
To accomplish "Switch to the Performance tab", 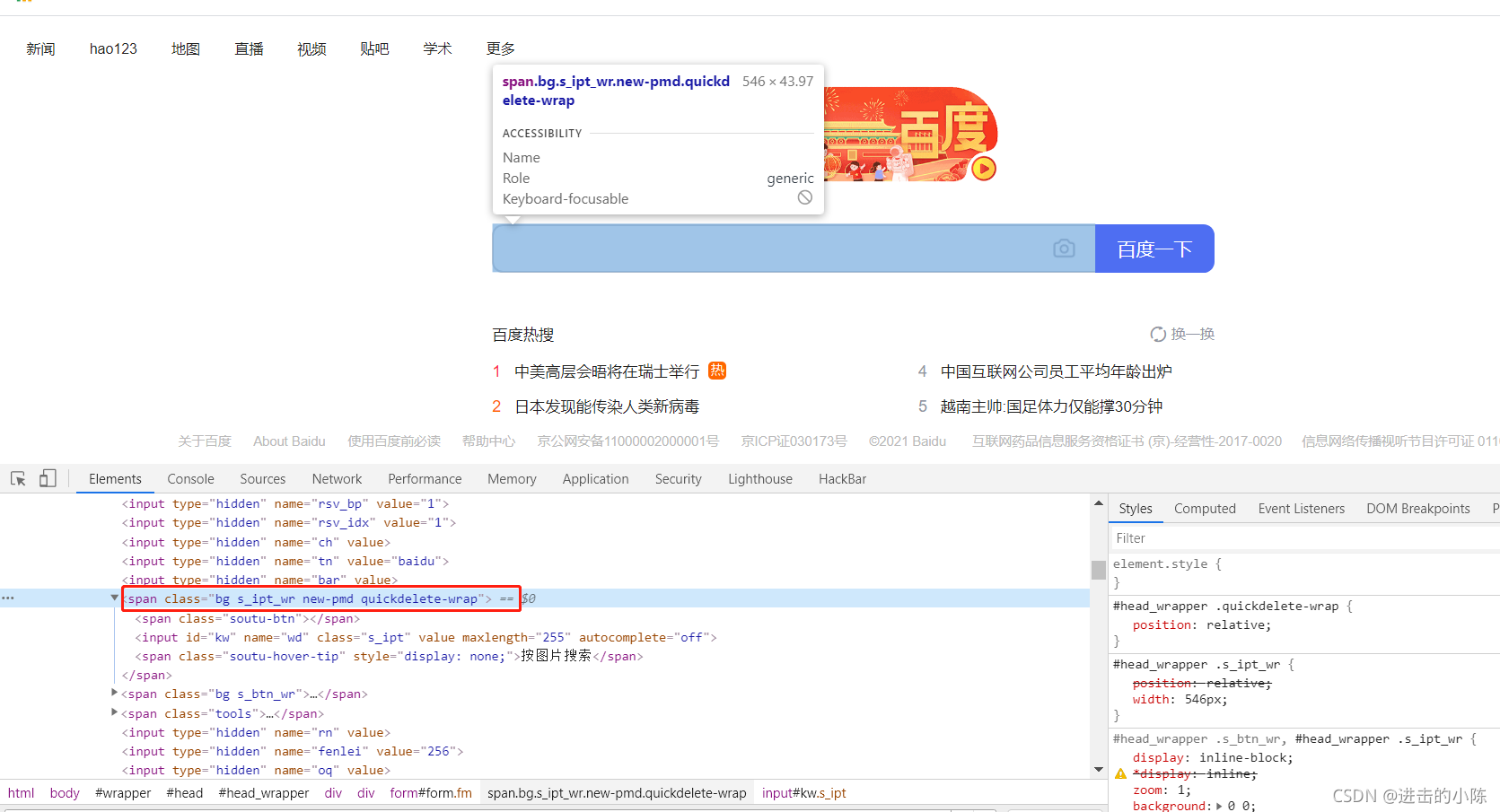I will [425, 479].
